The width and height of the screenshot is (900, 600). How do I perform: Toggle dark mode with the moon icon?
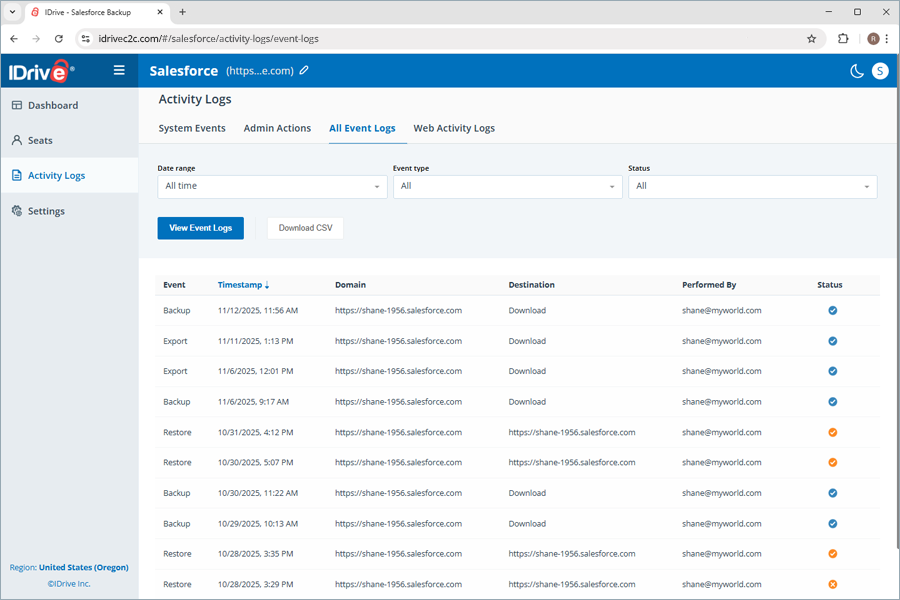[857, 71]
